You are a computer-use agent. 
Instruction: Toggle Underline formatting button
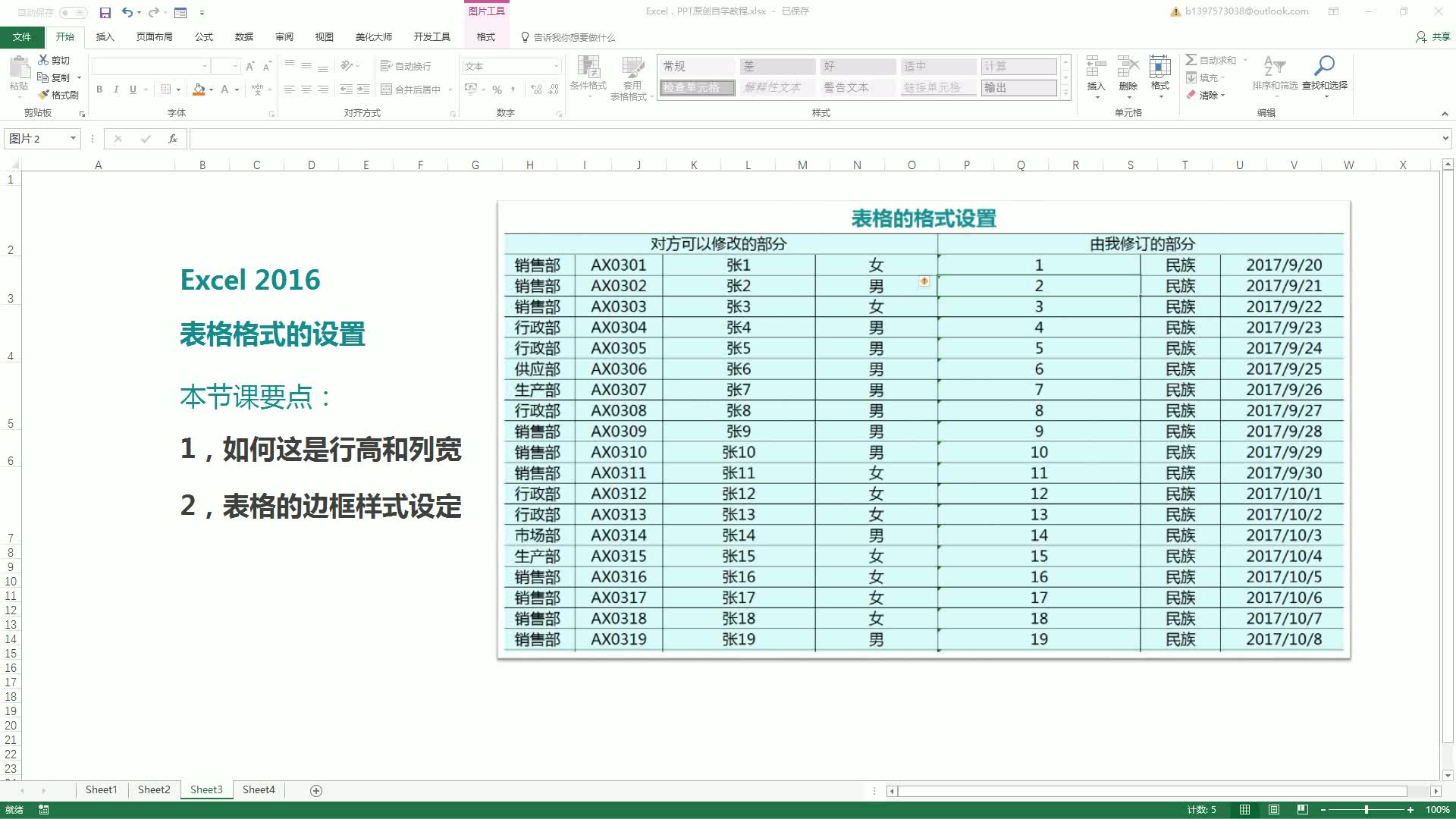point(133,89)
